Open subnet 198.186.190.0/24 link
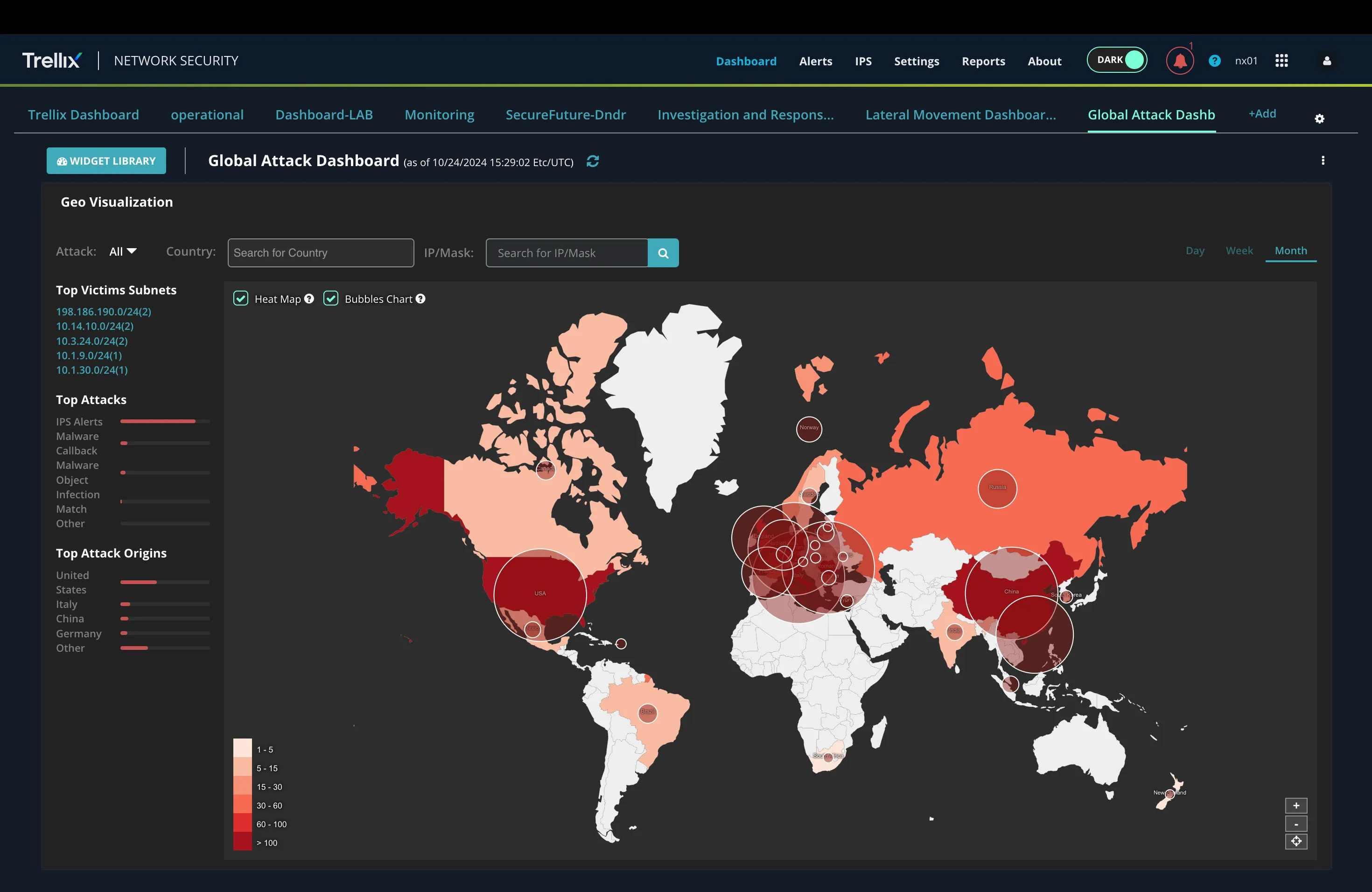The image size is (1372, 892). [103, 312]
